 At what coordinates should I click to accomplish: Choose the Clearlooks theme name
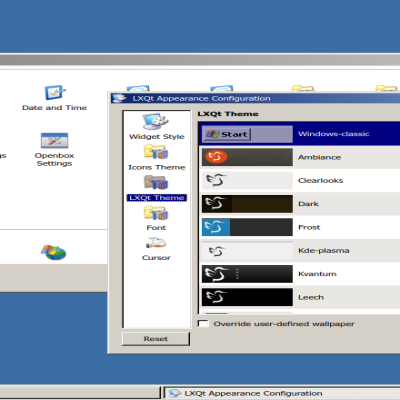(x=320, y=181)
